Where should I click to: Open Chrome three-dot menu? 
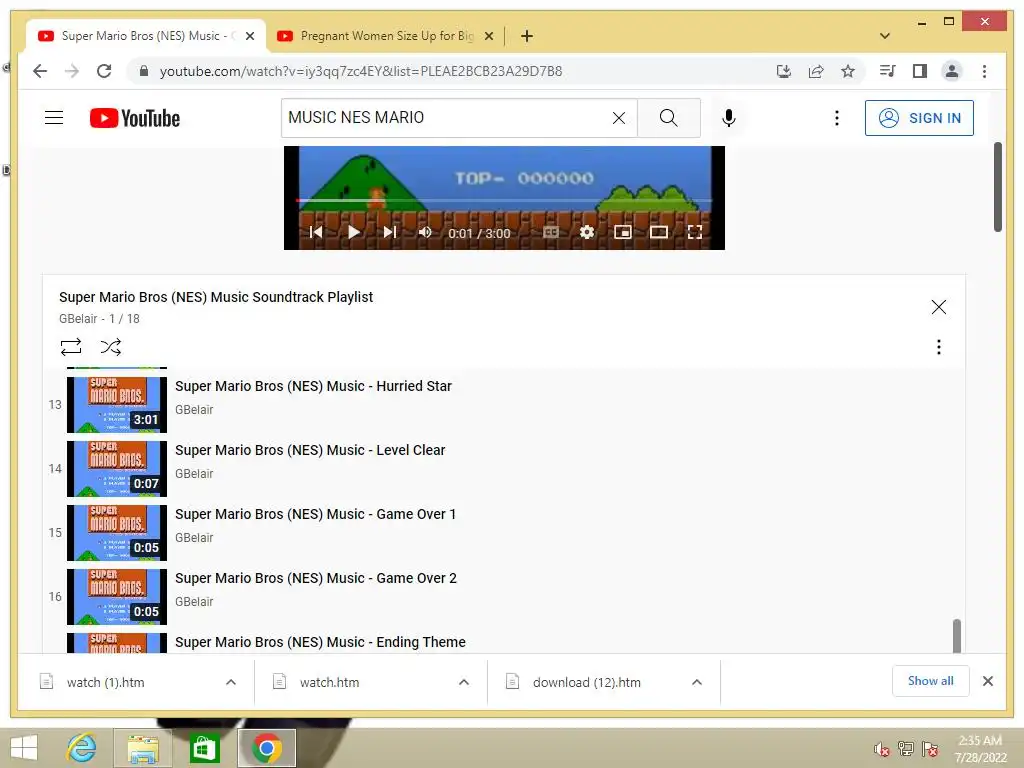coord(984,71)
